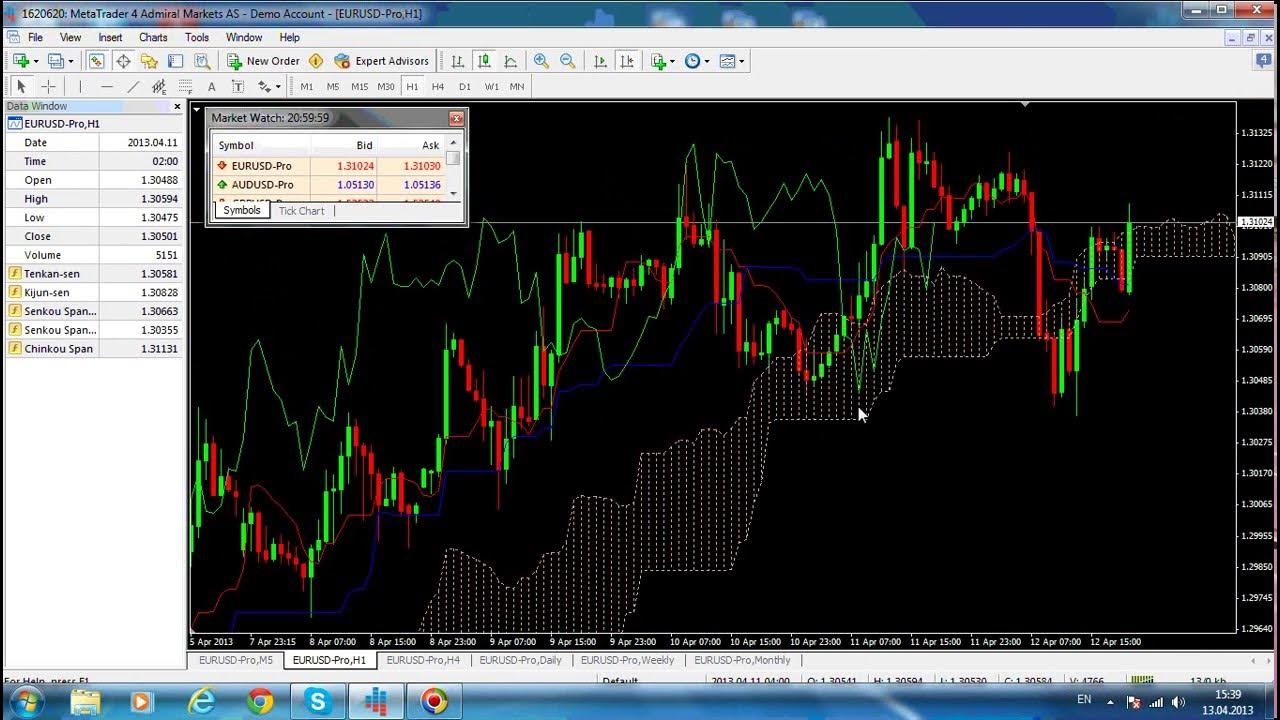
Task: Open the Strategy Tester icon
Action: pos(201,61)
